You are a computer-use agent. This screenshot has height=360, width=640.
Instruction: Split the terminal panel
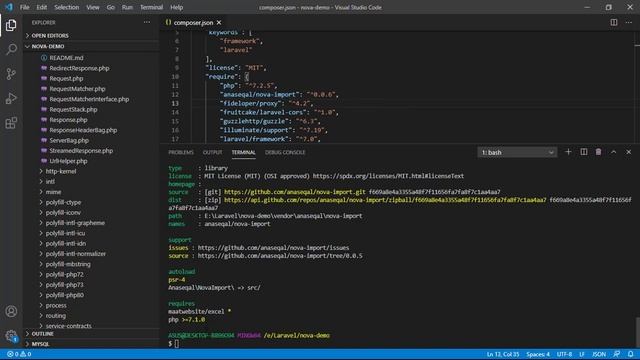coord(584,152)
